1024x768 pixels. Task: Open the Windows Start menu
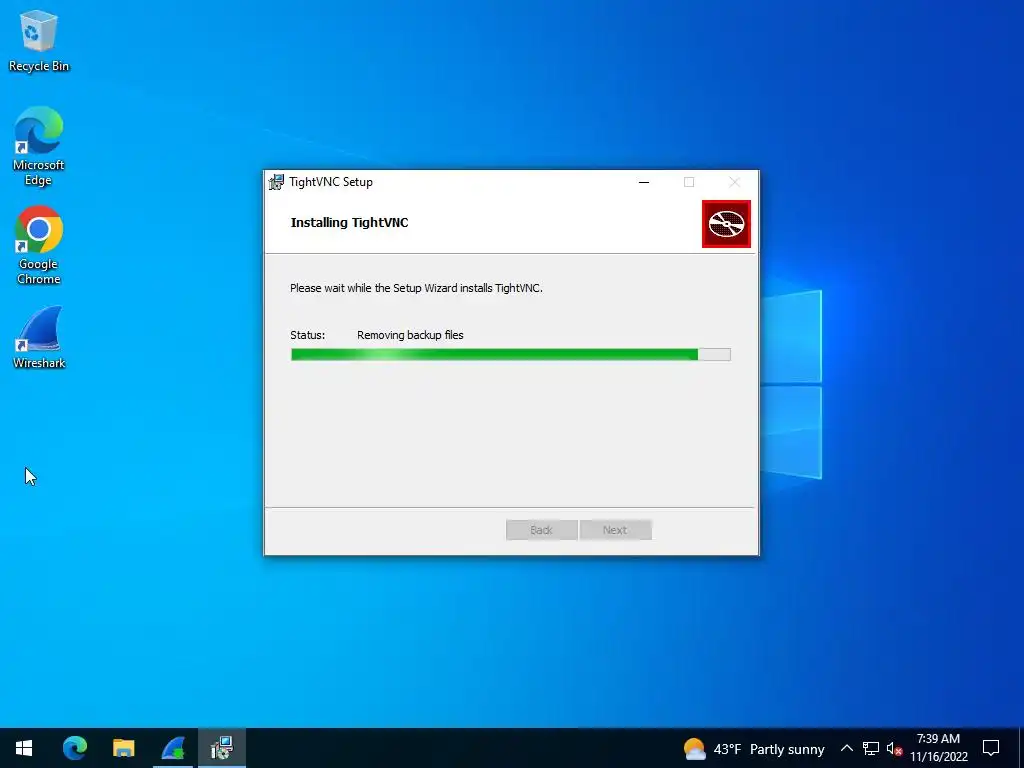click(24, 748)
